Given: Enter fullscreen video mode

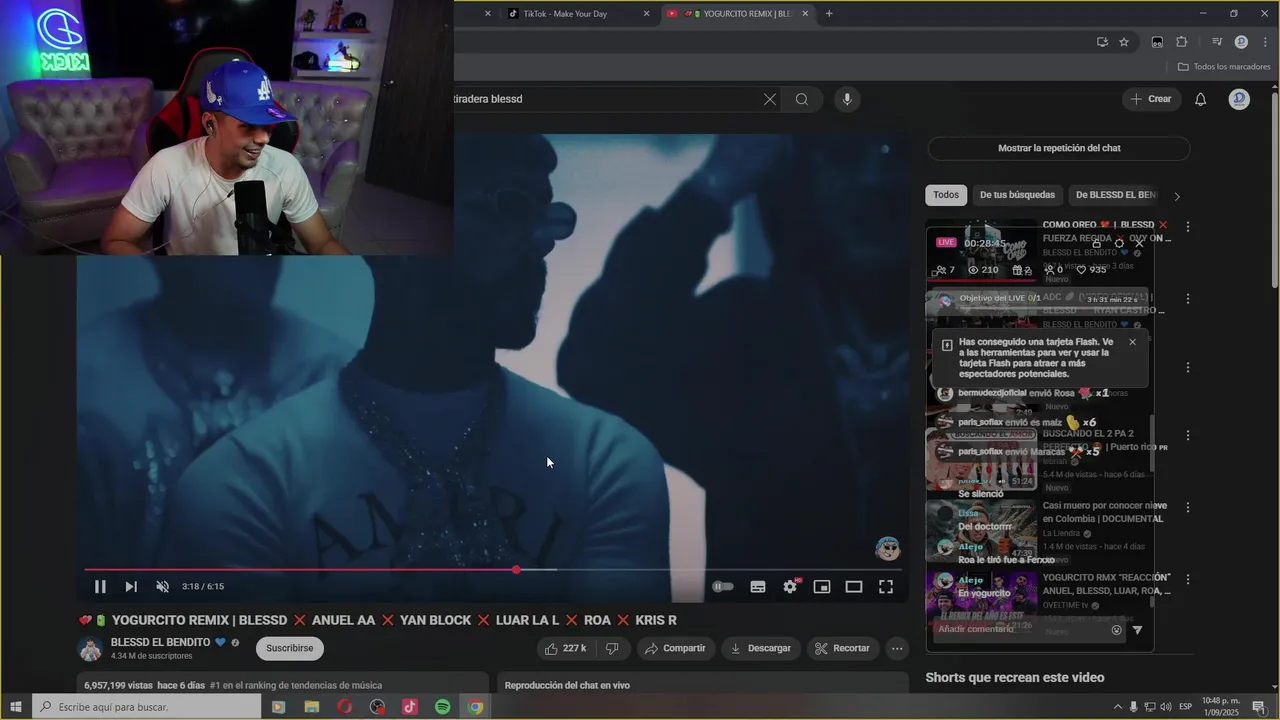Looking at the screenshot, I should tap(886, 587).
